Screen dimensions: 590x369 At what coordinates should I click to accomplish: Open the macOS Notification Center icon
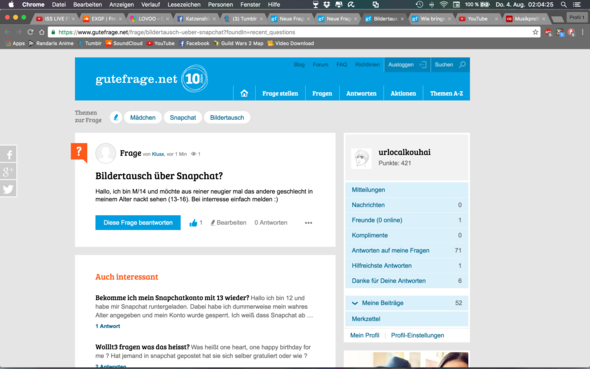point(576,5)
